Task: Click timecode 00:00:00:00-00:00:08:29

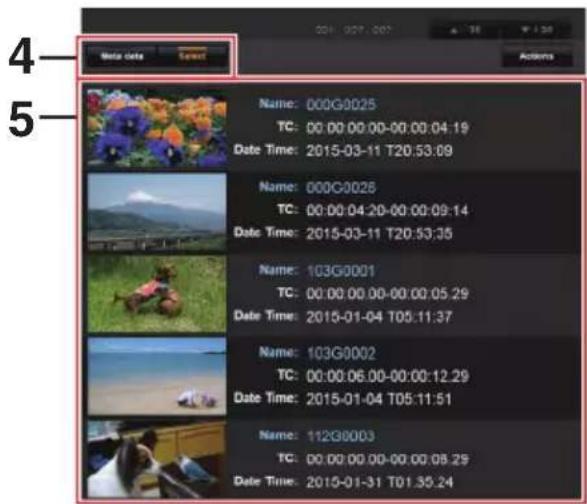Action: [x=387, y=459]
